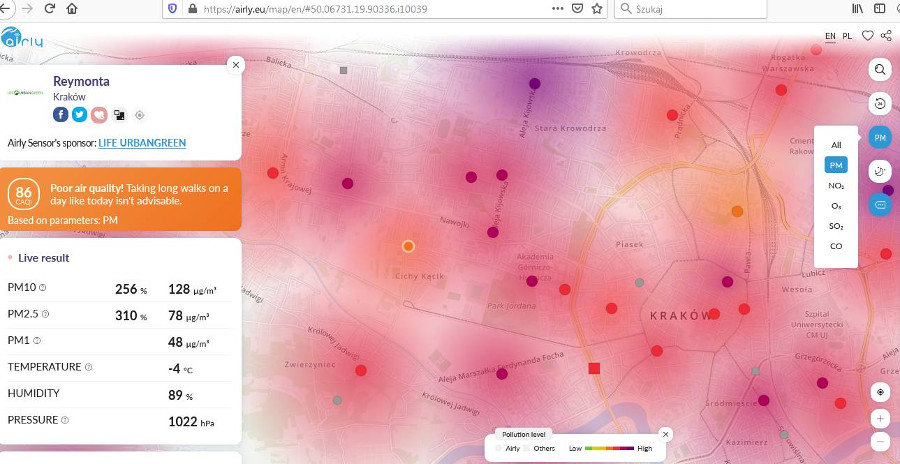Go forward in browser history
900x464 pixels.
point(26,9)
